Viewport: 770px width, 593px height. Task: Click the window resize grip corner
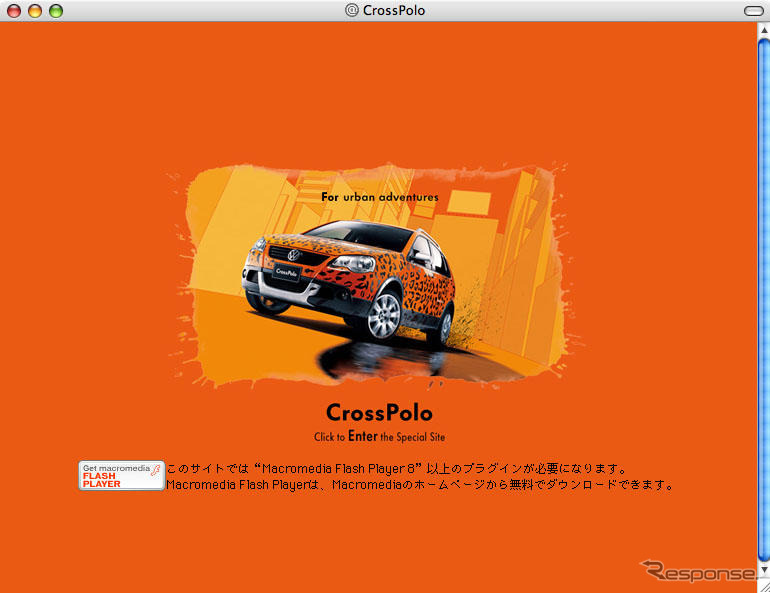(764, 586)
